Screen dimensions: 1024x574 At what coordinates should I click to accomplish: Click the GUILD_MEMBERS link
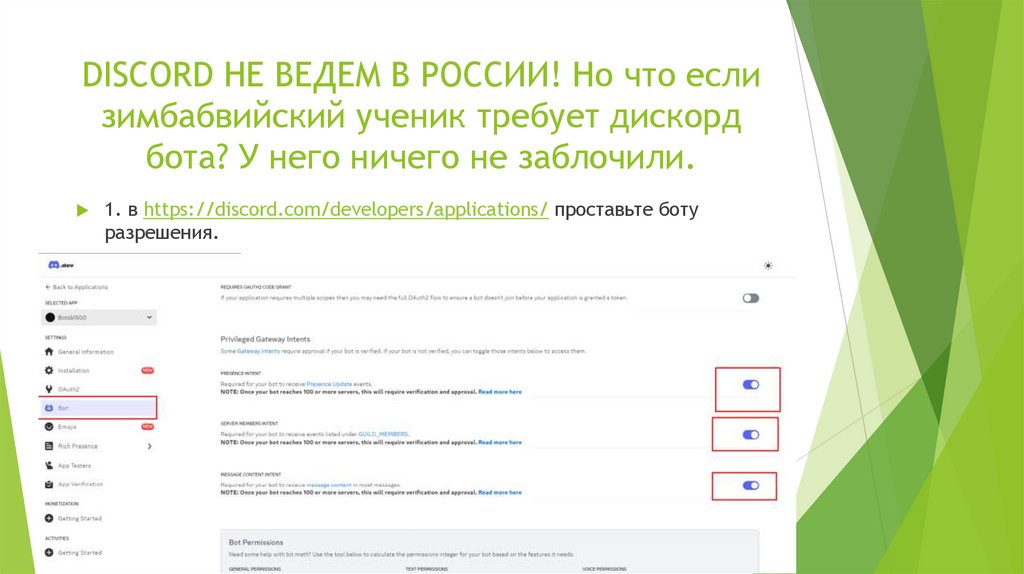(x=383, y=434)
